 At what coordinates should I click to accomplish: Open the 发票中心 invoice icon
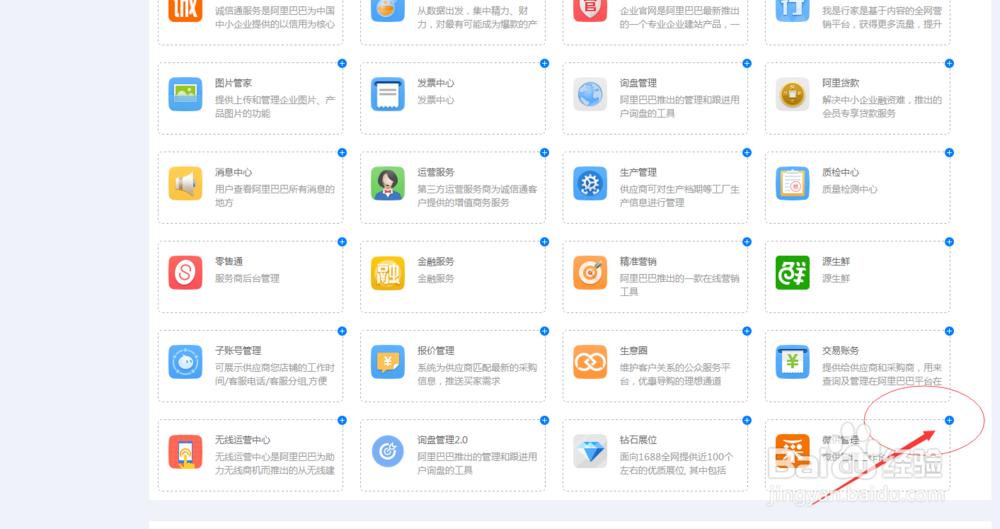point(388,94)
